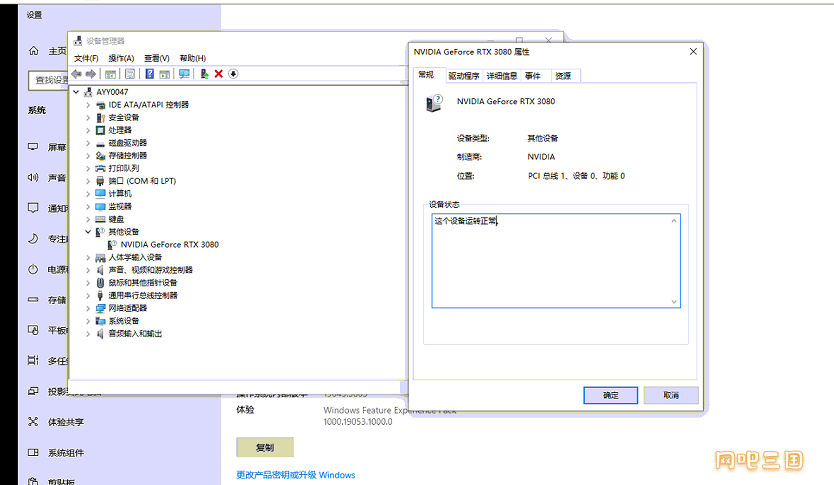Click the action pane icon right of help icon
Image resolution: width=834 pixels, height=485 pixels.
point(165,74)
